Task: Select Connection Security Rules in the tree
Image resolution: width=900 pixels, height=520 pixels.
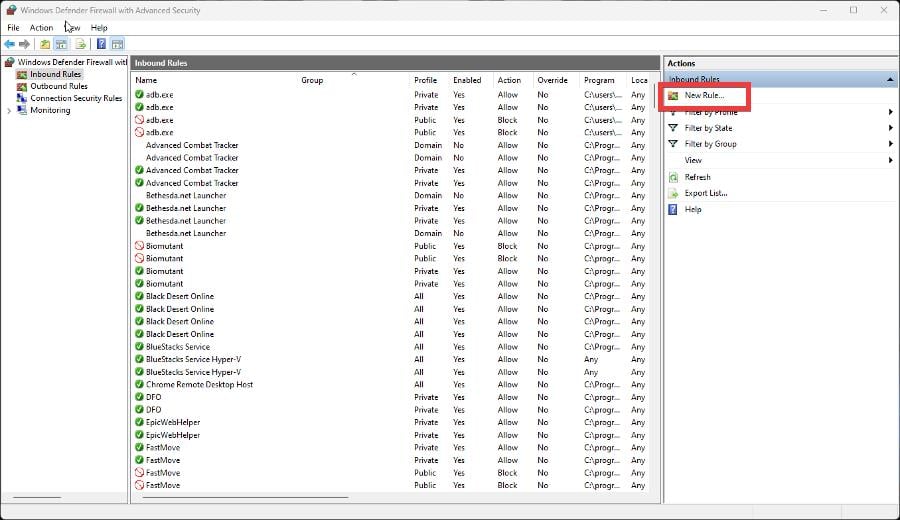Action: 76,98
